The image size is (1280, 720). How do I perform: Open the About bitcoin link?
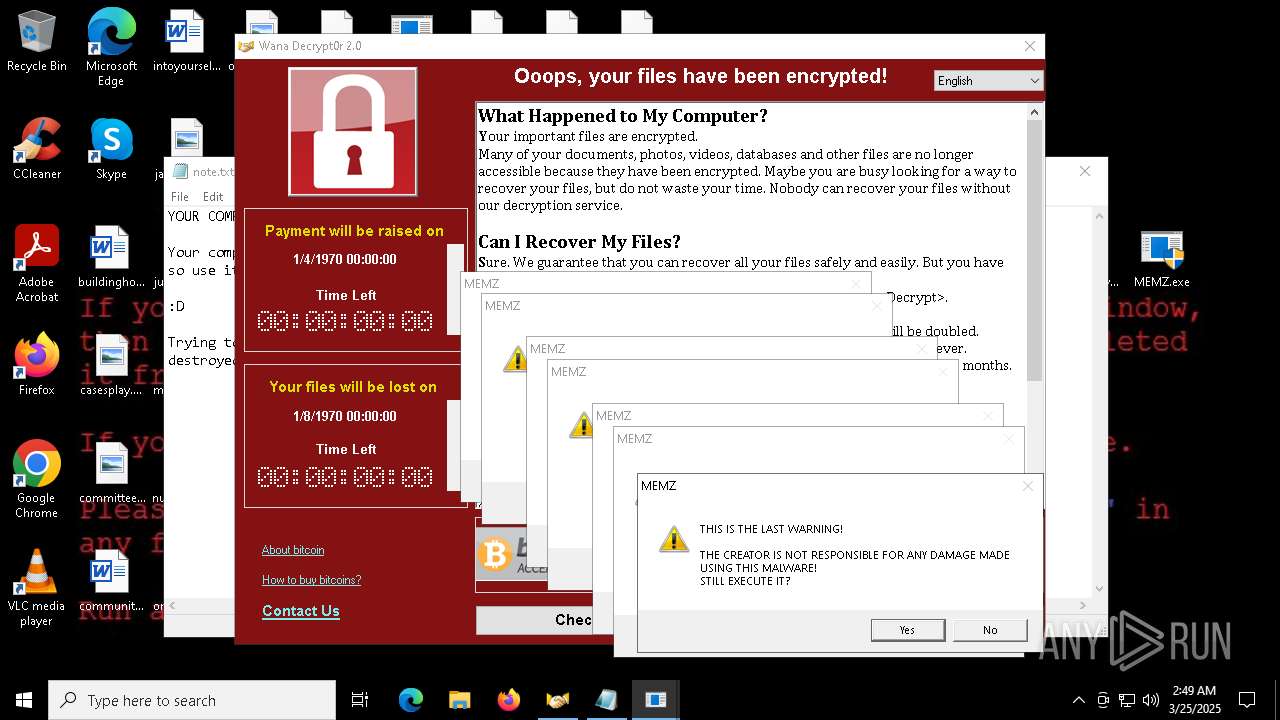(x=293, y=550)
